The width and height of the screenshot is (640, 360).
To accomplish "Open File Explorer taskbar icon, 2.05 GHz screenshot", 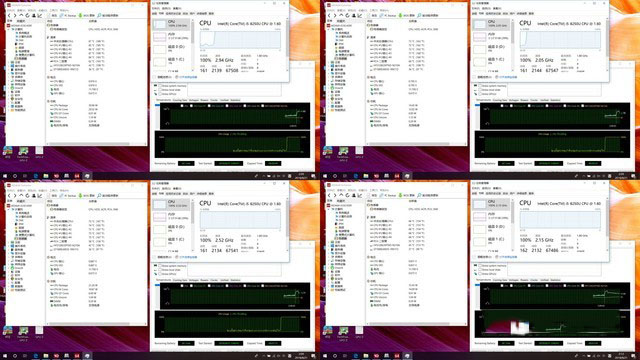I will click(x=366, y=176).
